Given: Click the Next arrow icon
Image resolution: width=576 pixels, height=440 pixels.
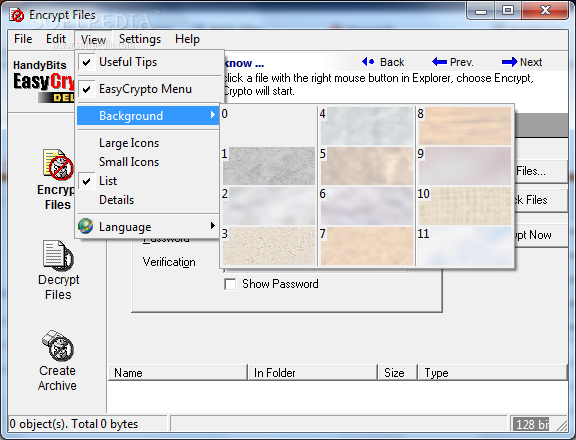Looking at the screenshot, I should coord(509,62).
